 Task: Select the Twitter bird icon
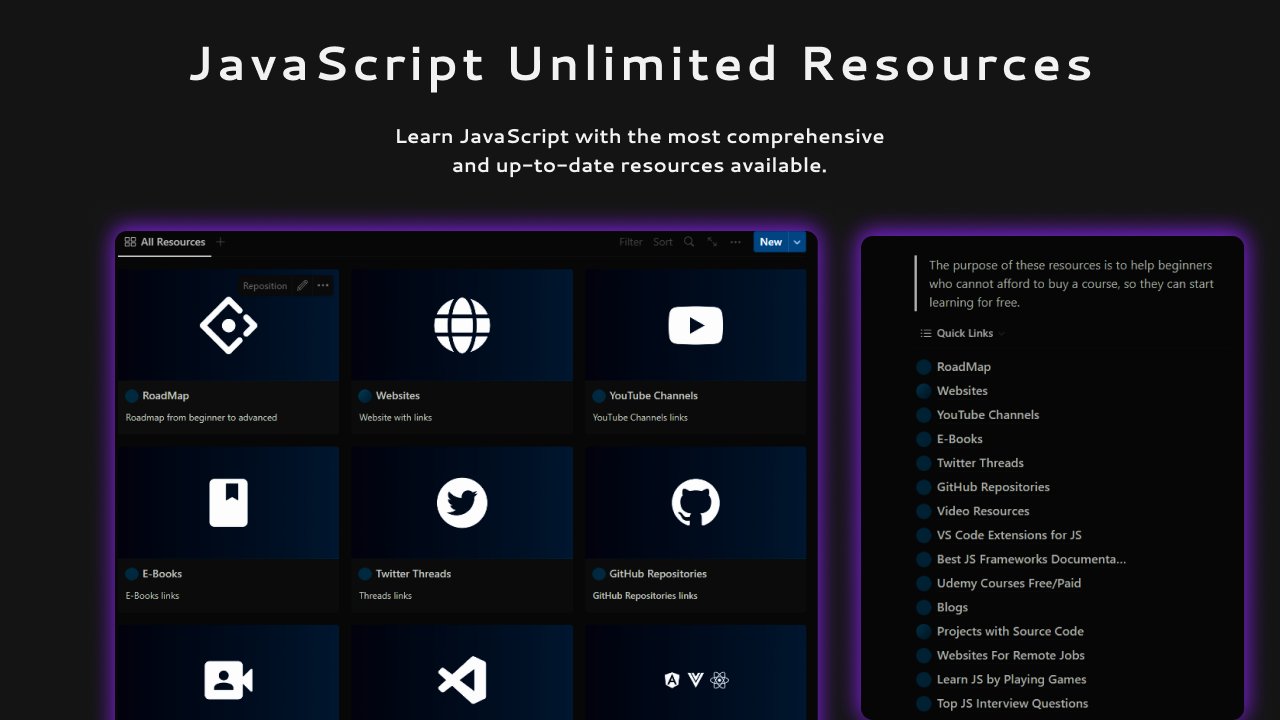462,503
